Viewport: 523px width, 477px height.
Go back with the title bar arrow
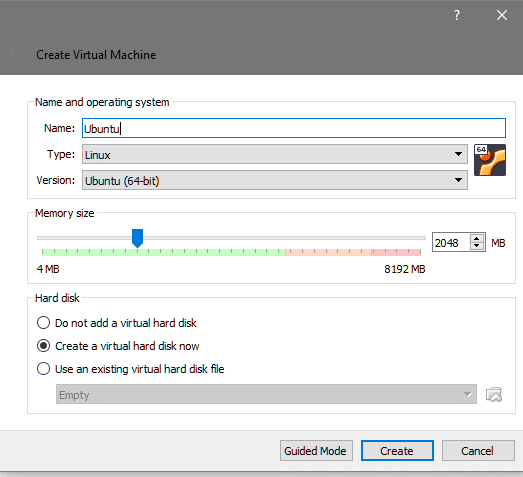pos(14,53)
